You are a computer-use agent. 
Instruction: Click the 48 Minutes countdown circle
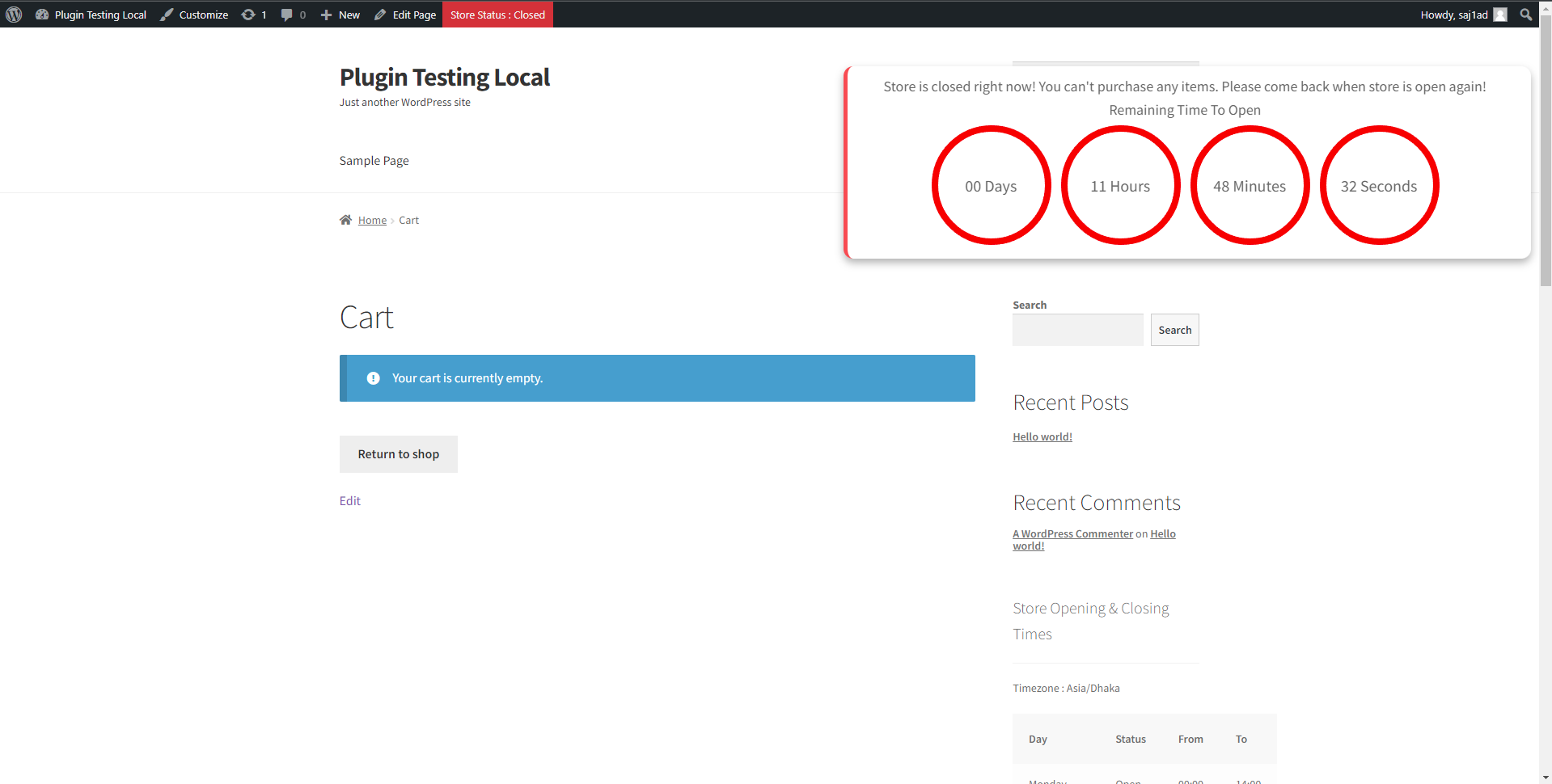click(x=1250, y=185)
